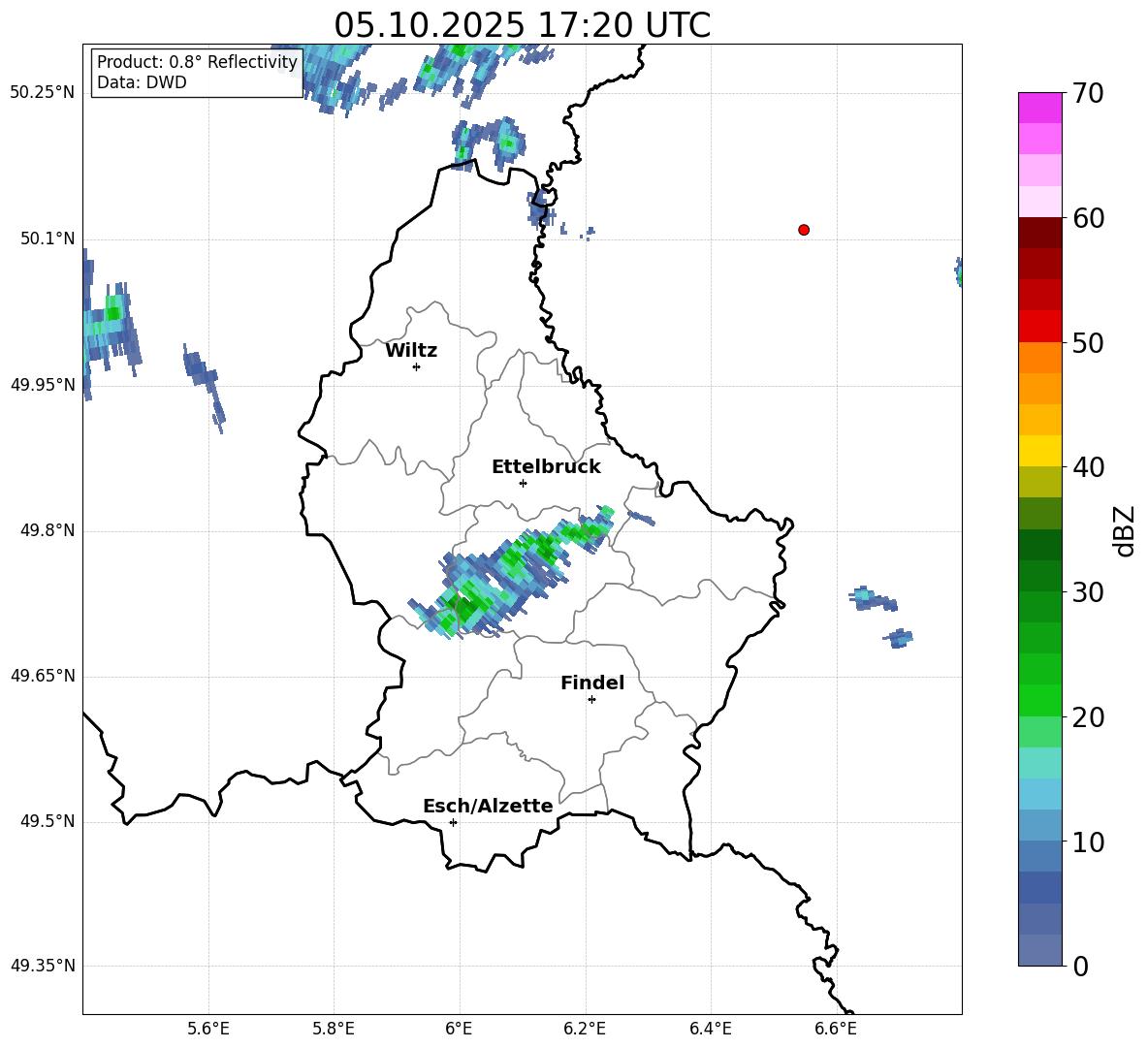Click the bright red colorbar segment near 50
Image resolution: width=1148 pixels, height=1048 pixels.
(1039, 327)
